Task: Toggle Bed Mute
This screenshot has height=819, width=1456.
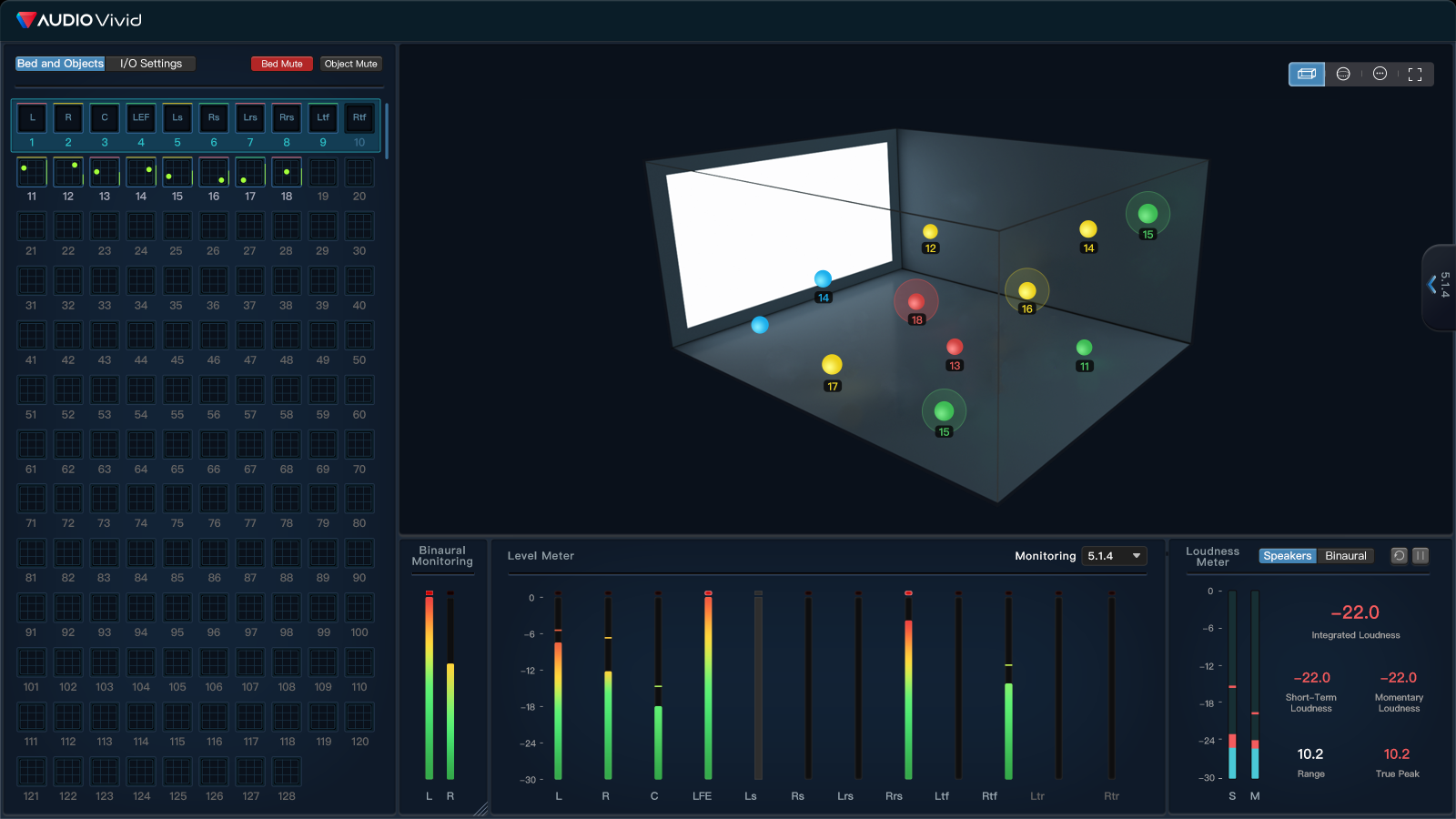Action: (x=282, y=64)
